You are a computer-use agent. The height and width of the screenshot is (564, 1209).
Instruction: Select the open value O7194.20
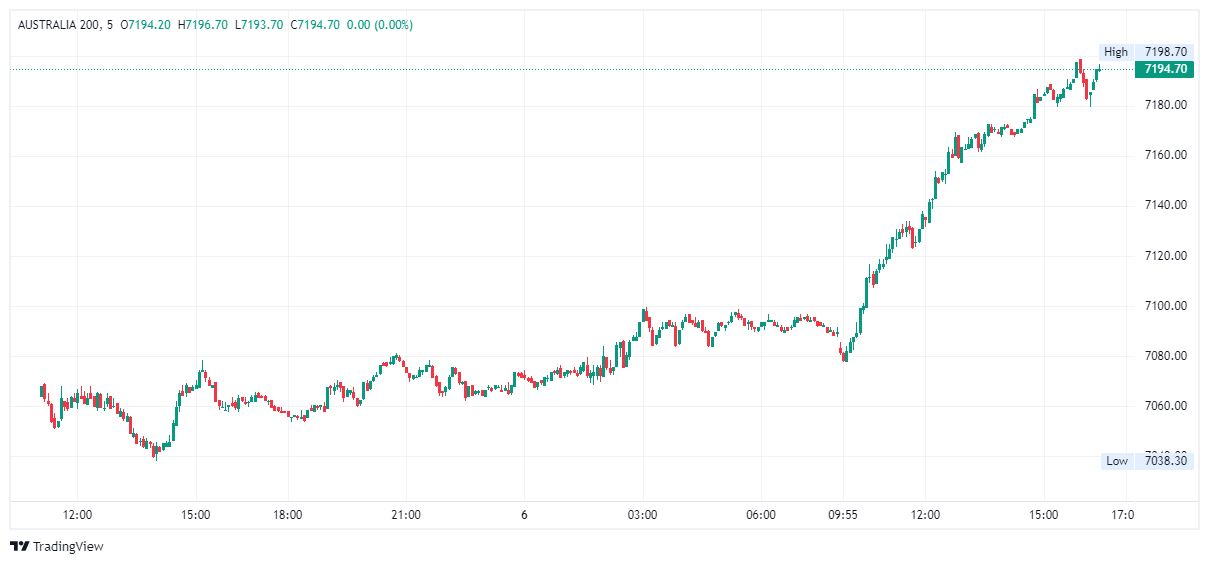click(145, 24)
